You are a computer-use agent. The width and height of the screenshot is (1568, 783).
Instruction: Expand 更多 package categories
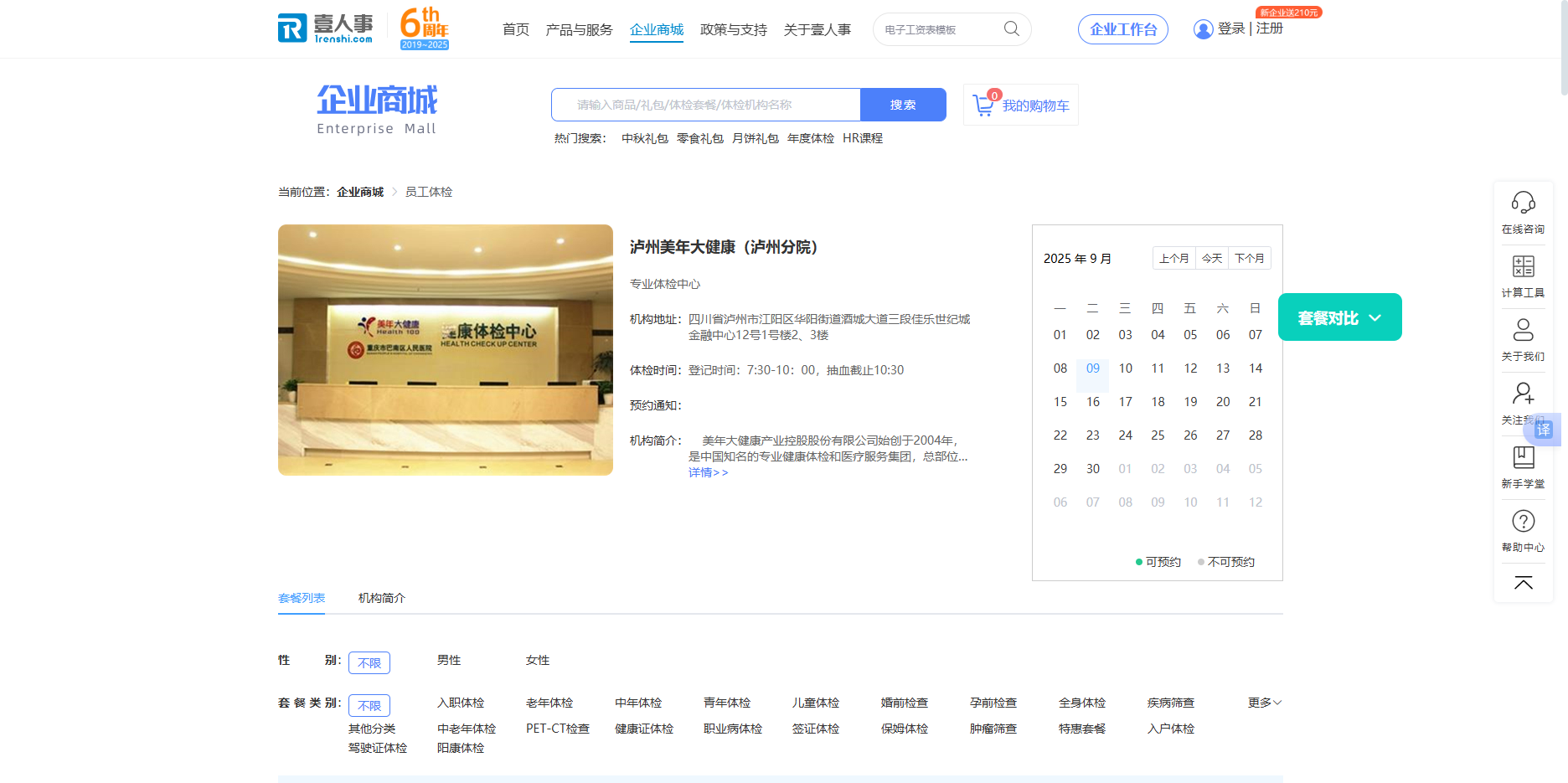tap(1265, 703)
